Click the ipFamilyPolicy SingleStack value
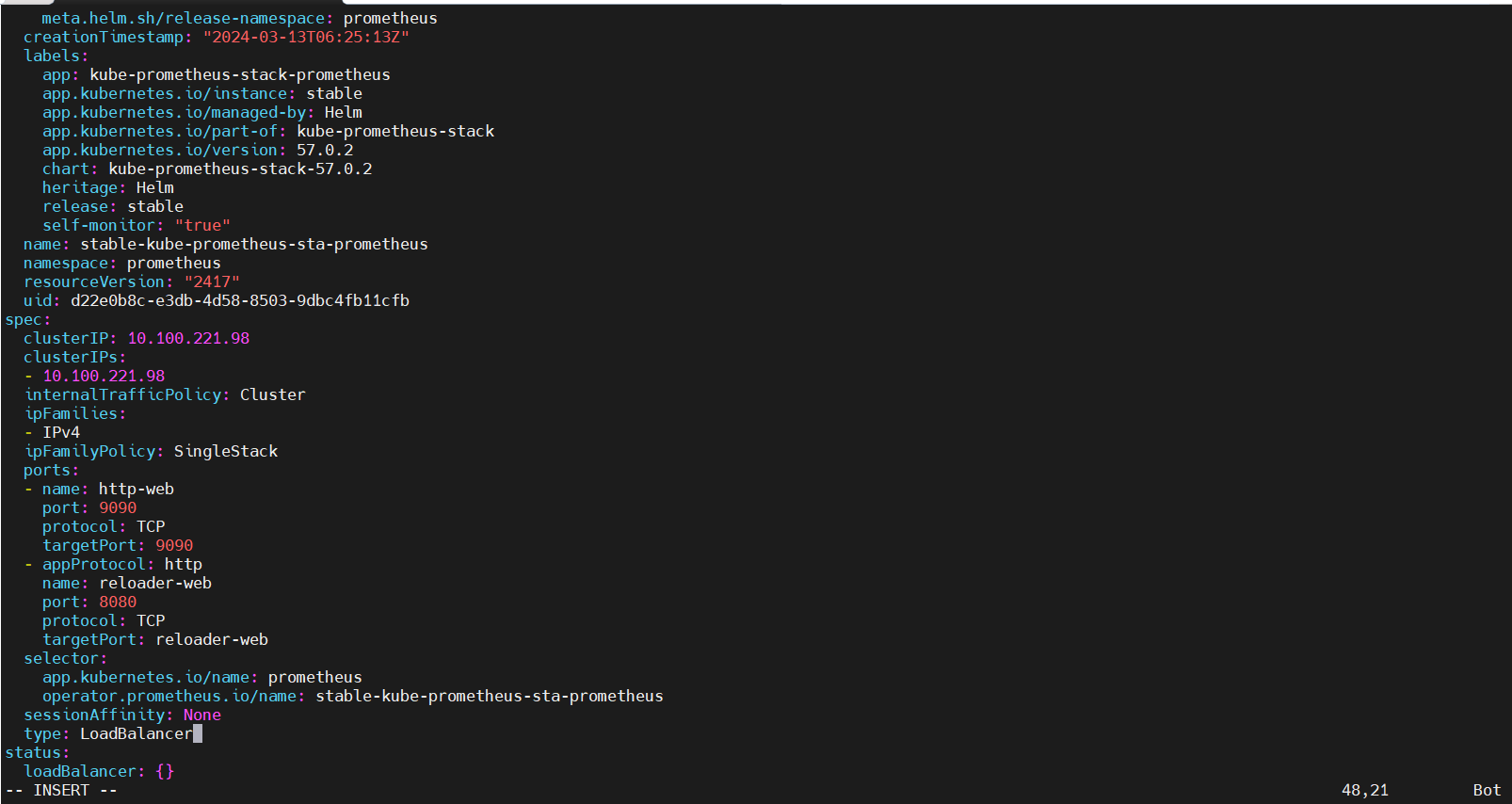The height and width of the screenshot is (804, 1512). (225, 451)
